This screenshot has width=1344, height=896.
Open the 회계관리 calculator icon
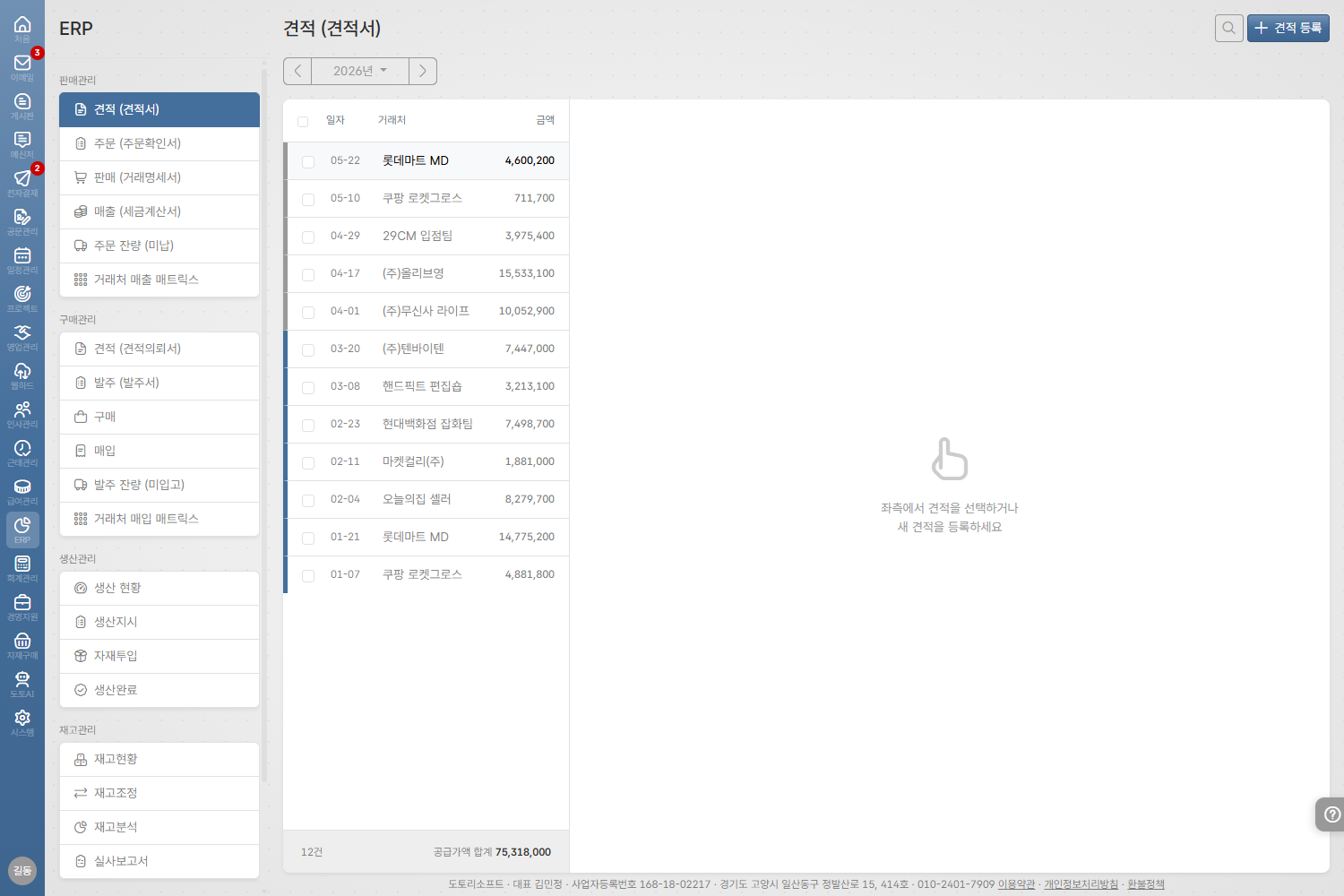click(x=22, y=568)
